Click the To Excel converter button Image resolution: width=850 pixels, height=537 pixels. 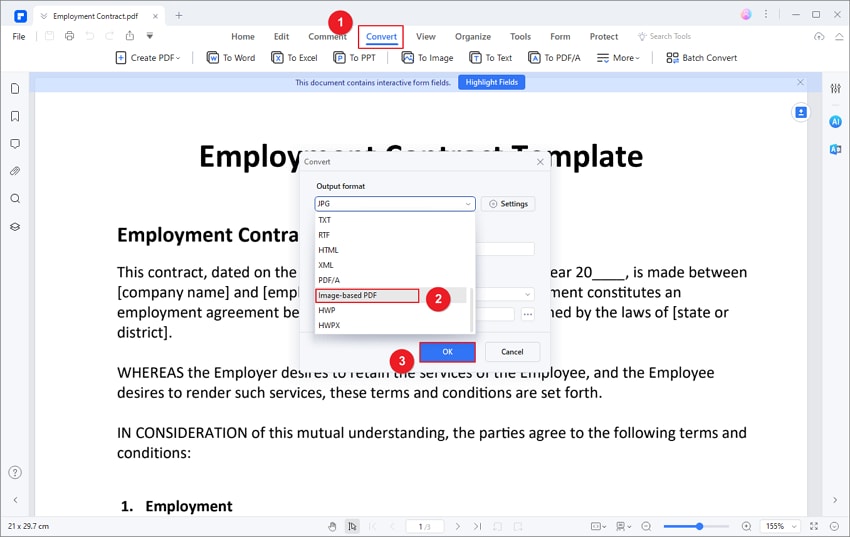pos(294,57)
